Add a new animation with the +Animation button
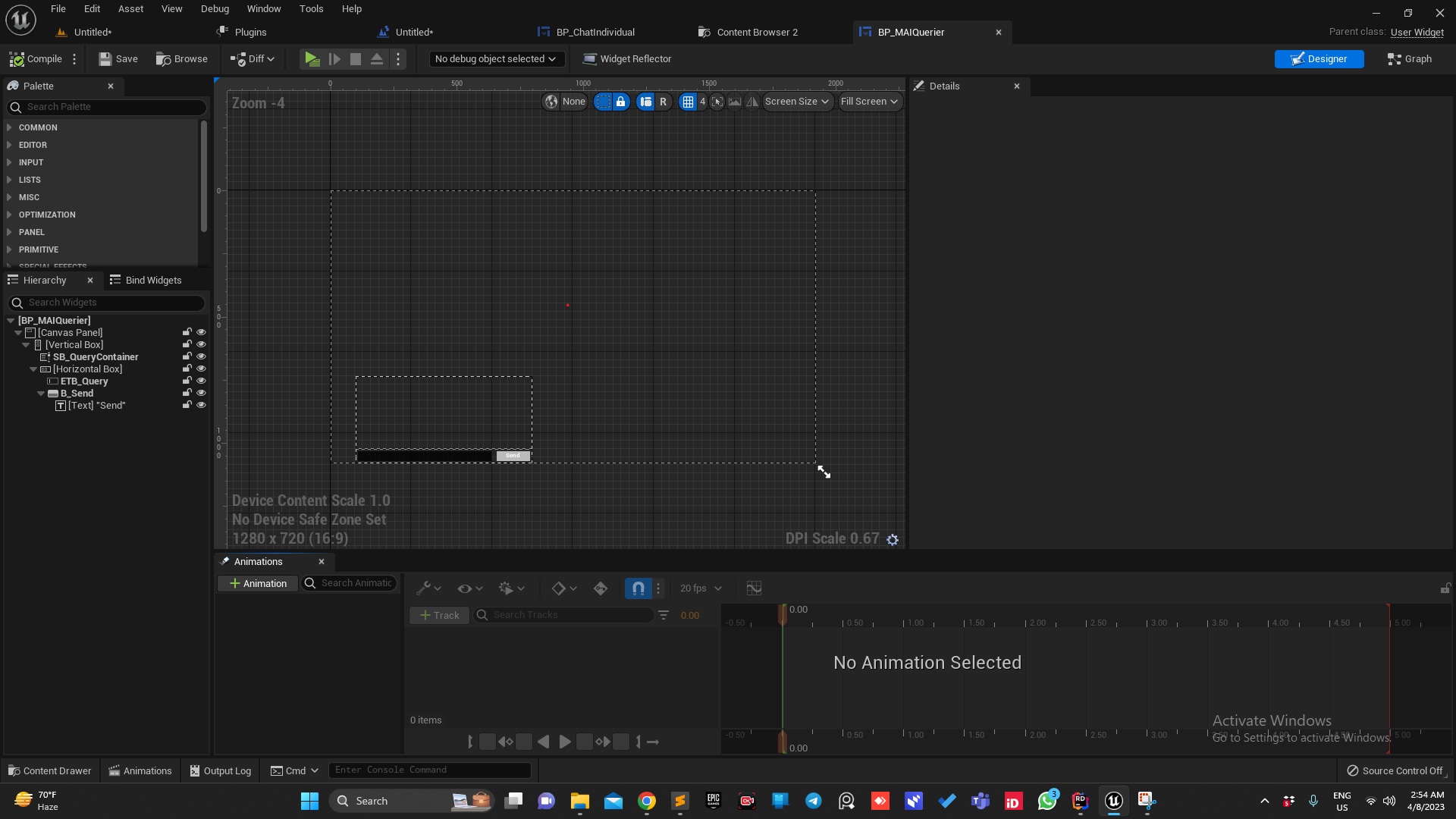 256,583
